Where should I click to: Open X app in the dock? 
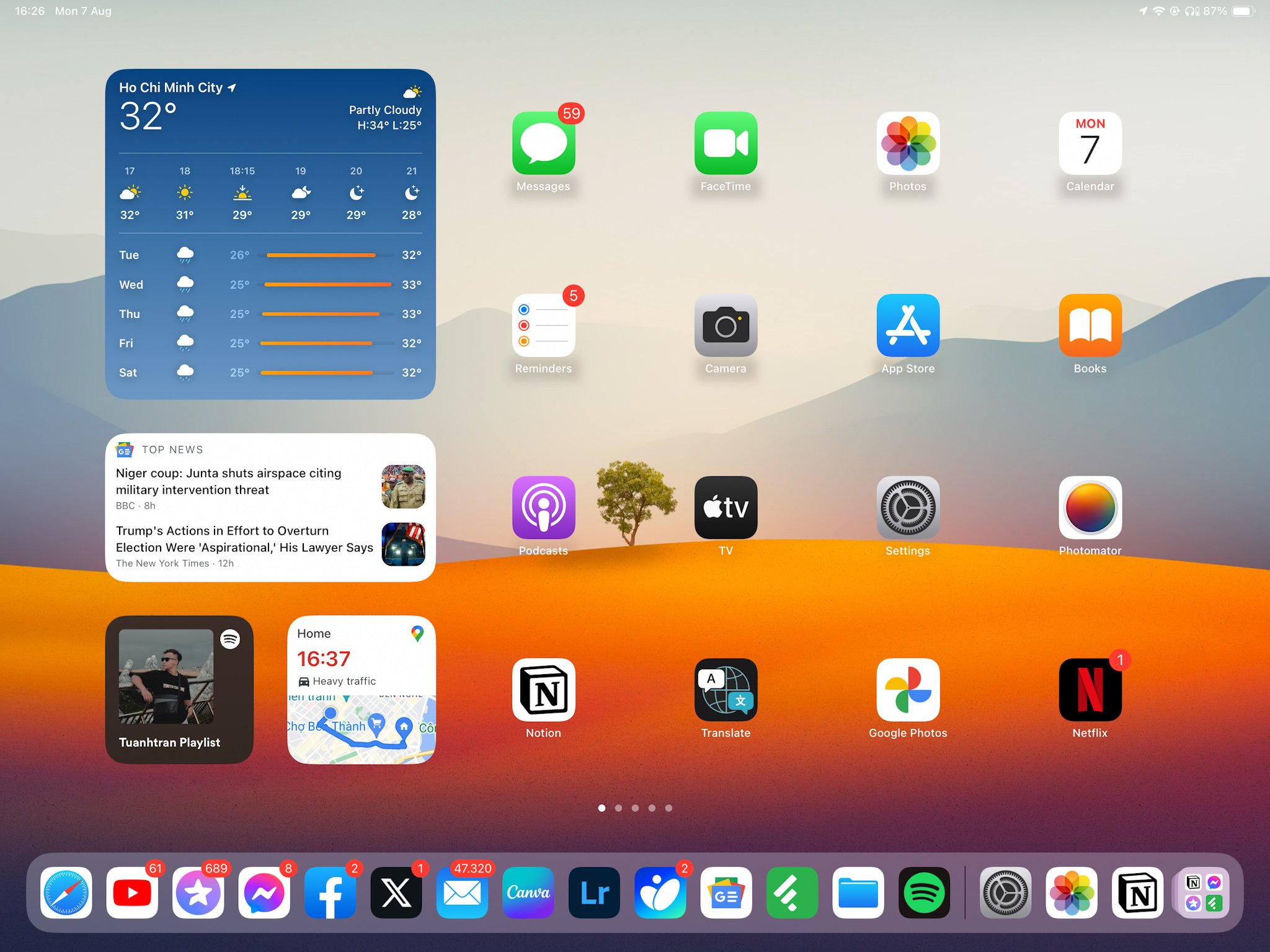point(396,892)
